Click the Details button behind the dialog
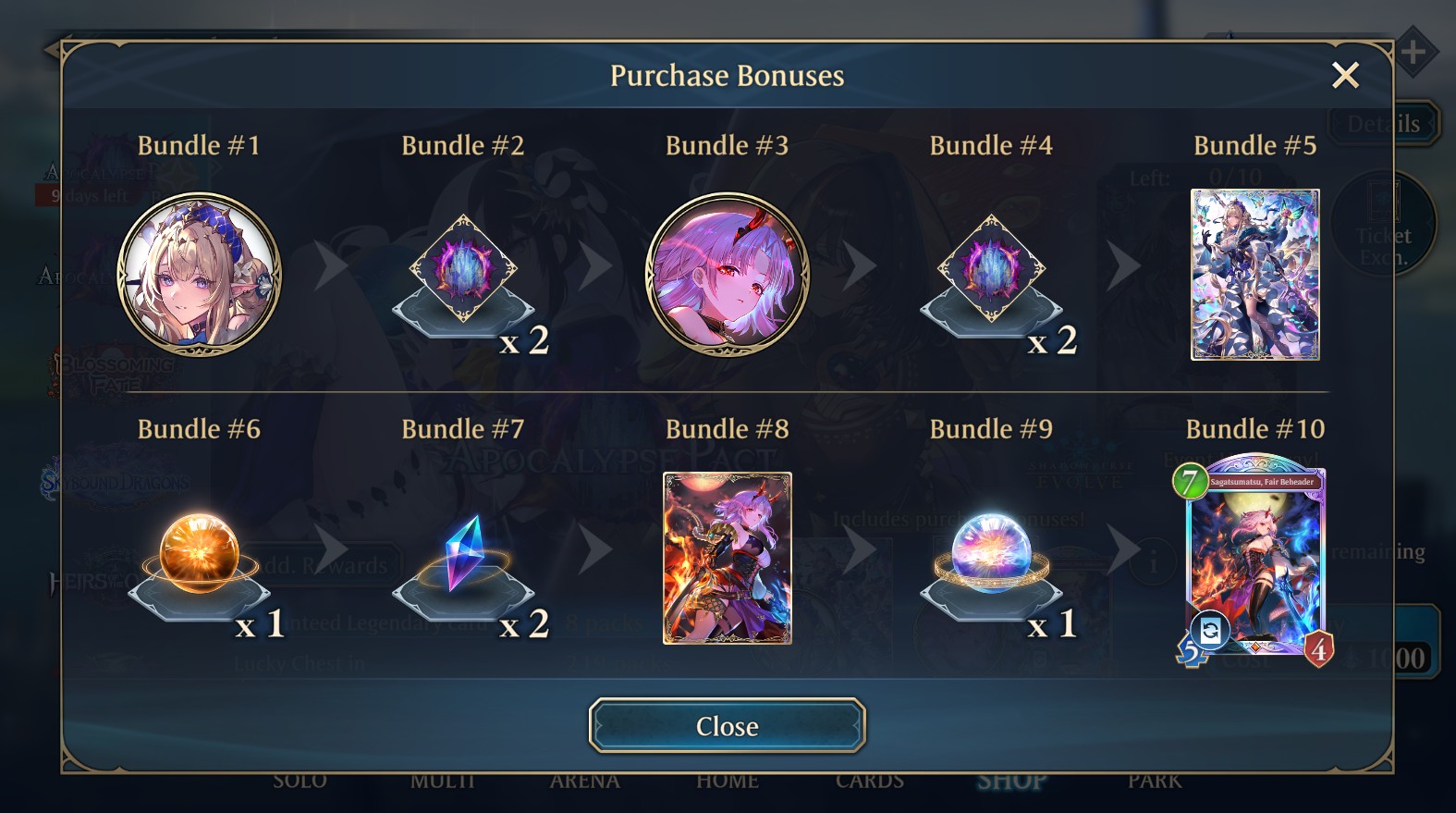Screen dimensions: 1456x813 coord(1385,124)
